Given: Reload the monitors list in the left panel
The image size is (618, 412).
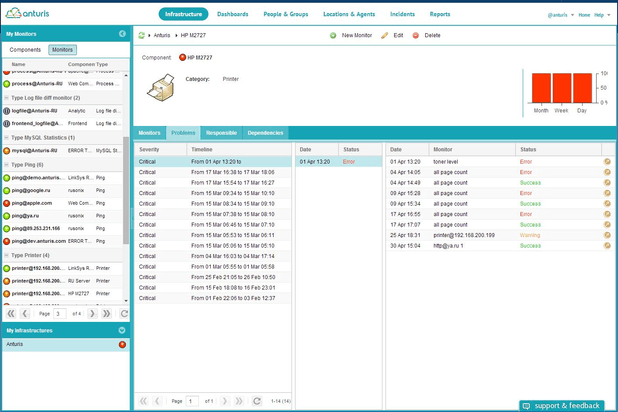Looking at the screenshot, I should click(123, 313).
